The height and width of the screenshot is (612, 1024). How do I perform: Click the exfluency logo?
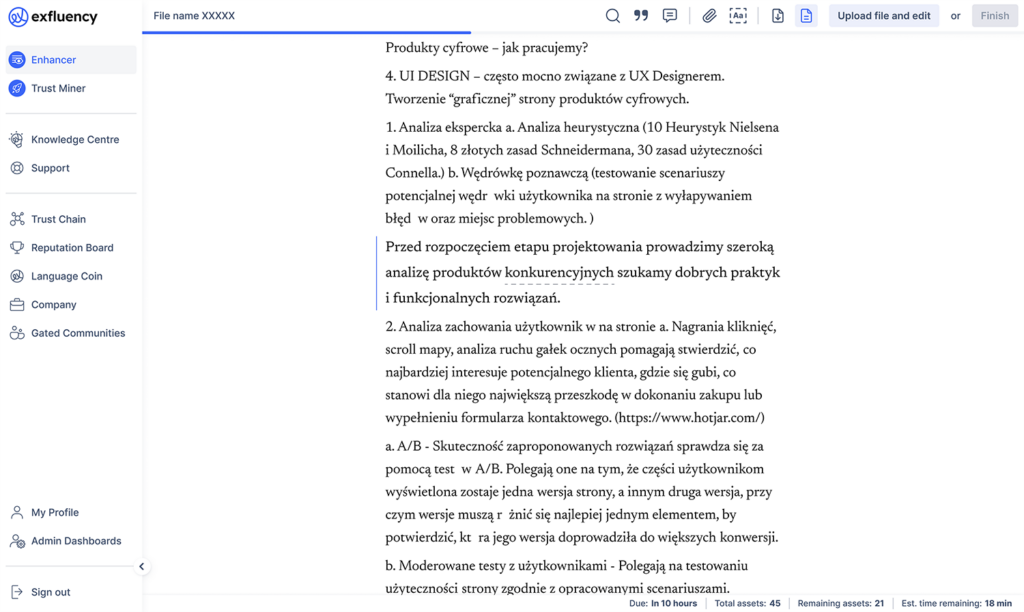pyautogui.click(x=51, y=17)
